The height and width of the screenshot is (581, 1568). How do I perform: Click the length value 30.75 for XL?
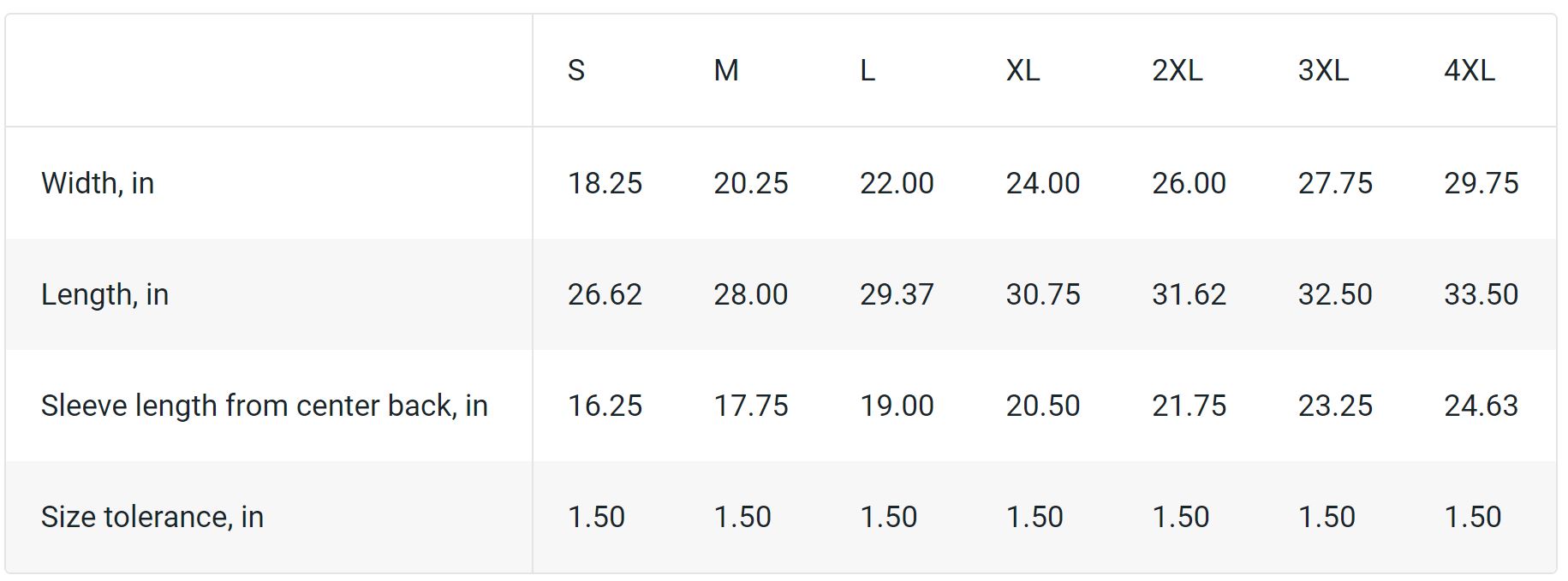[1042, 294]
